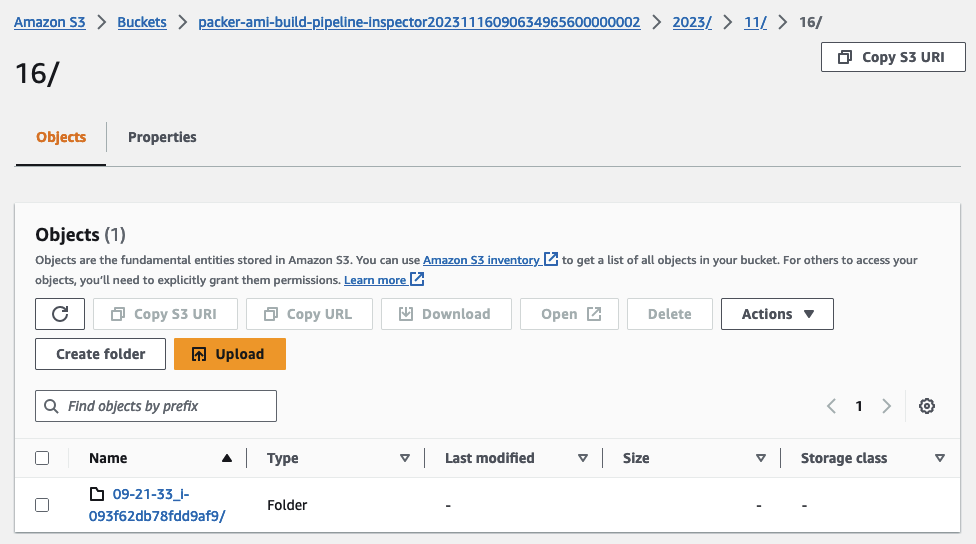
Task: Click the top Copy S3 URI button
Action: click(x=892, y=57)
